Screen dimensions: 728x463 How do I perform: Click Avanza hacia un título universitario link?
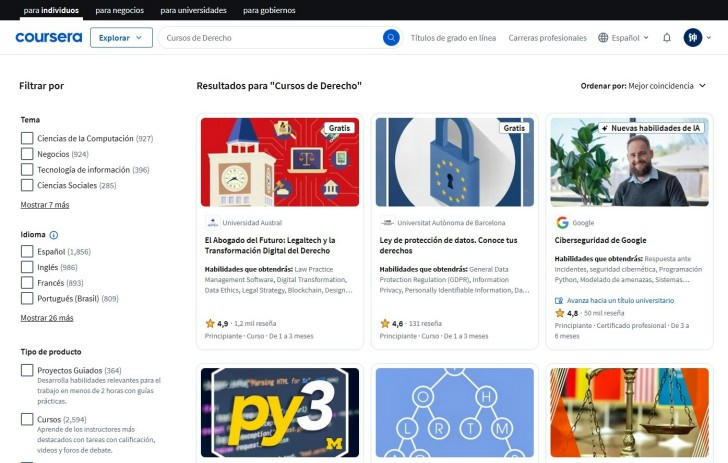click(x=620, y=300)
